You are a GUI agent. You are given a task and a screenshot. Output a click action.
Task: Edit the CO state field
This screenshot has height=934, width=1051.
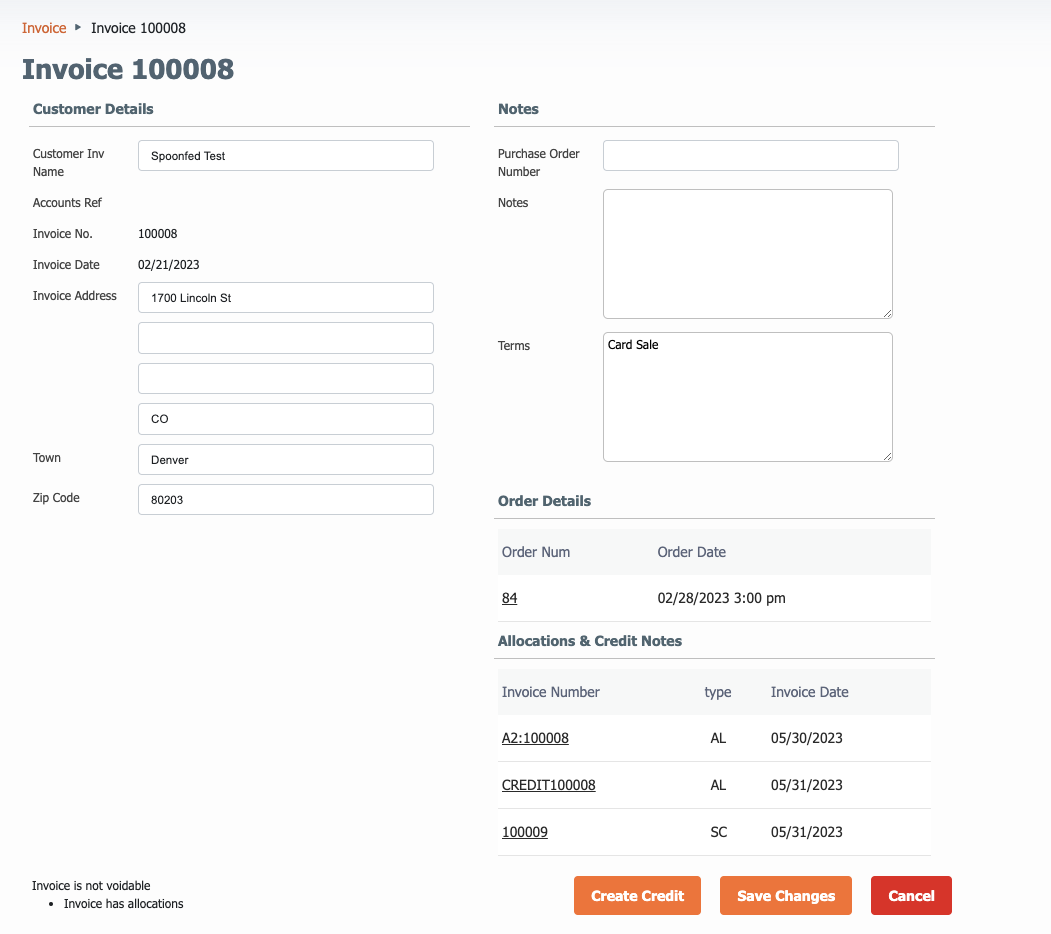[286, 419]
